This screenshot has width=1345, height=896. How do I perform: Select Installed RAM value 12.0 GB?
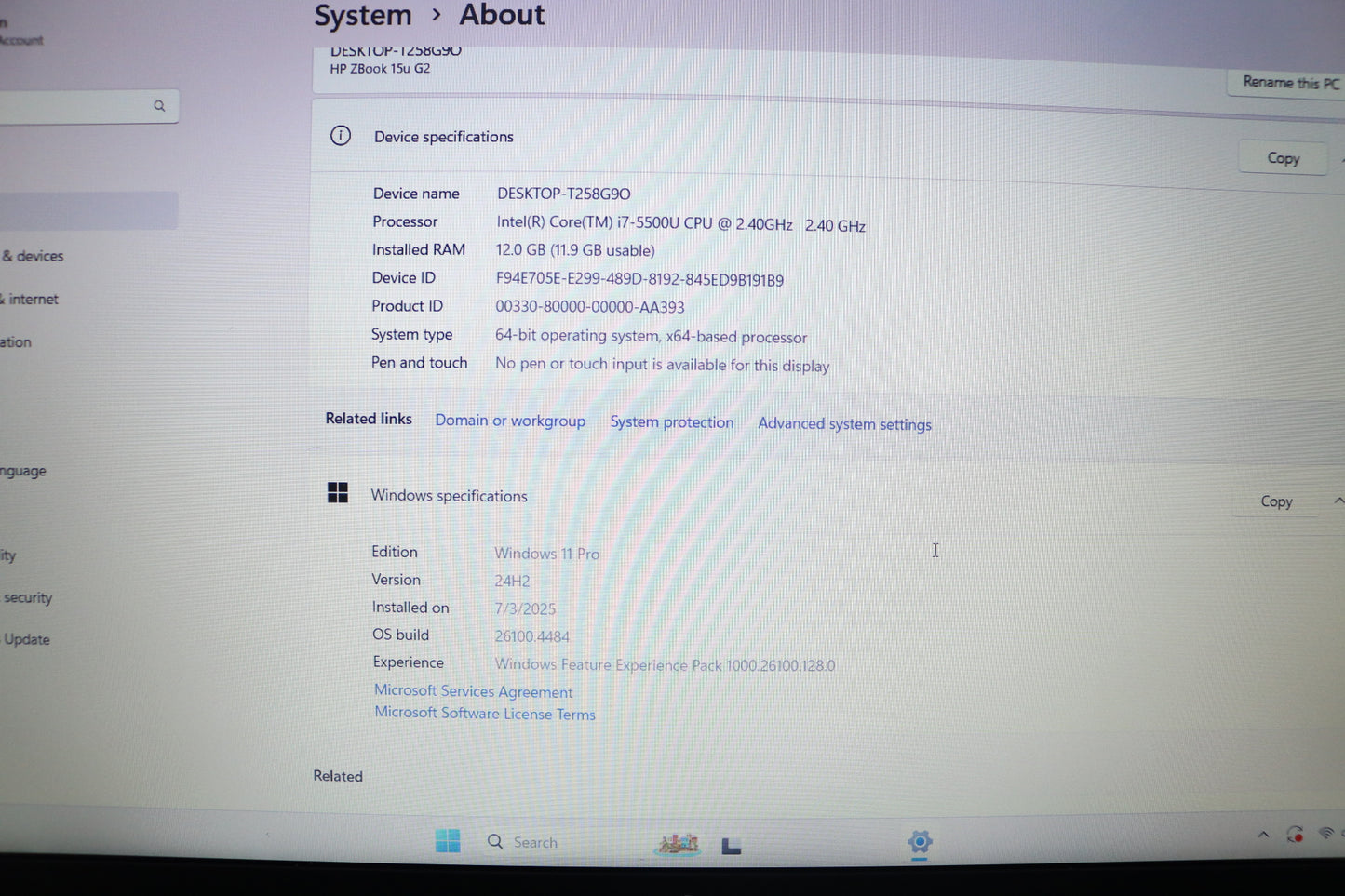coord(574,250)
